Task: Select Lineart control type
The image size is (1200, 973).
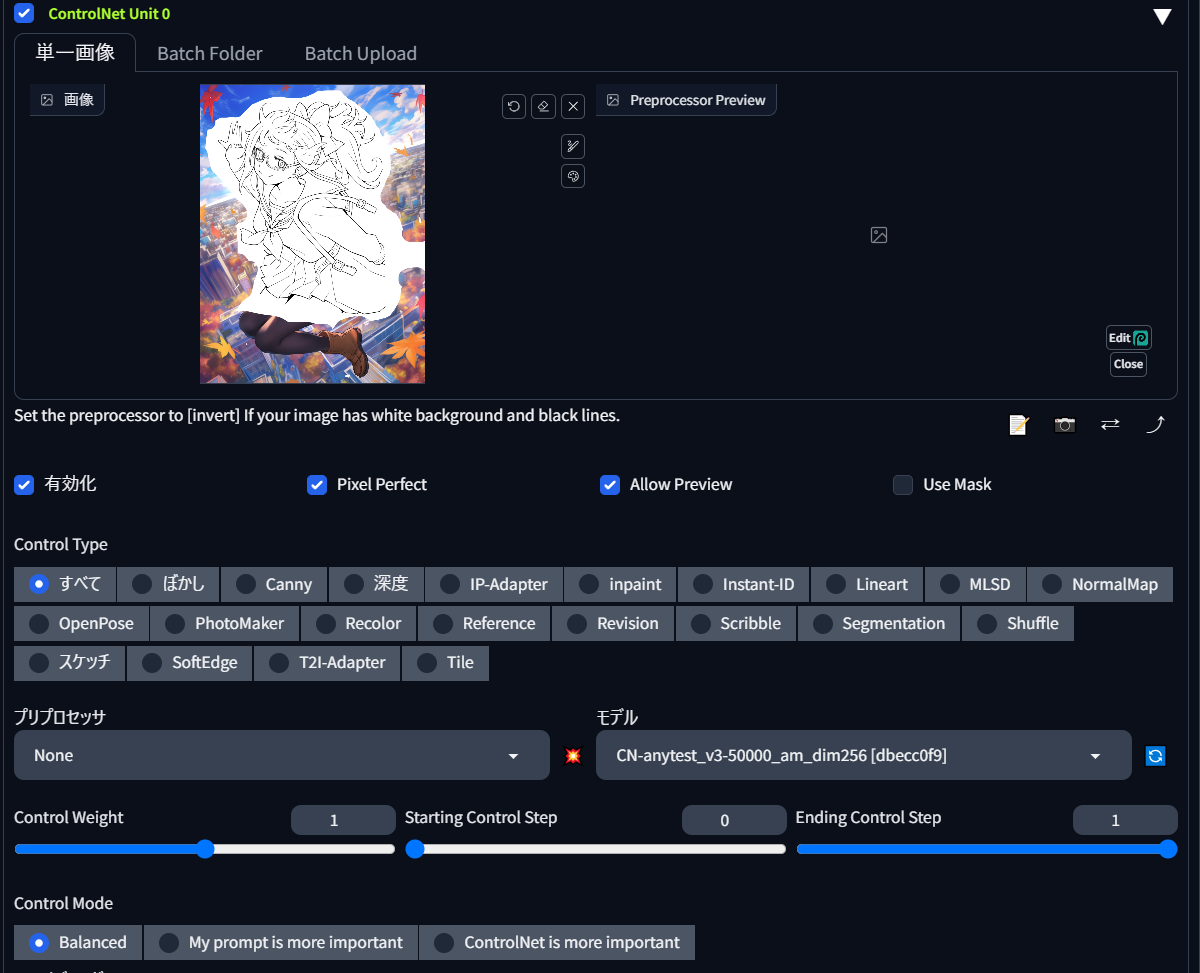Action: (x=867, y=584)
